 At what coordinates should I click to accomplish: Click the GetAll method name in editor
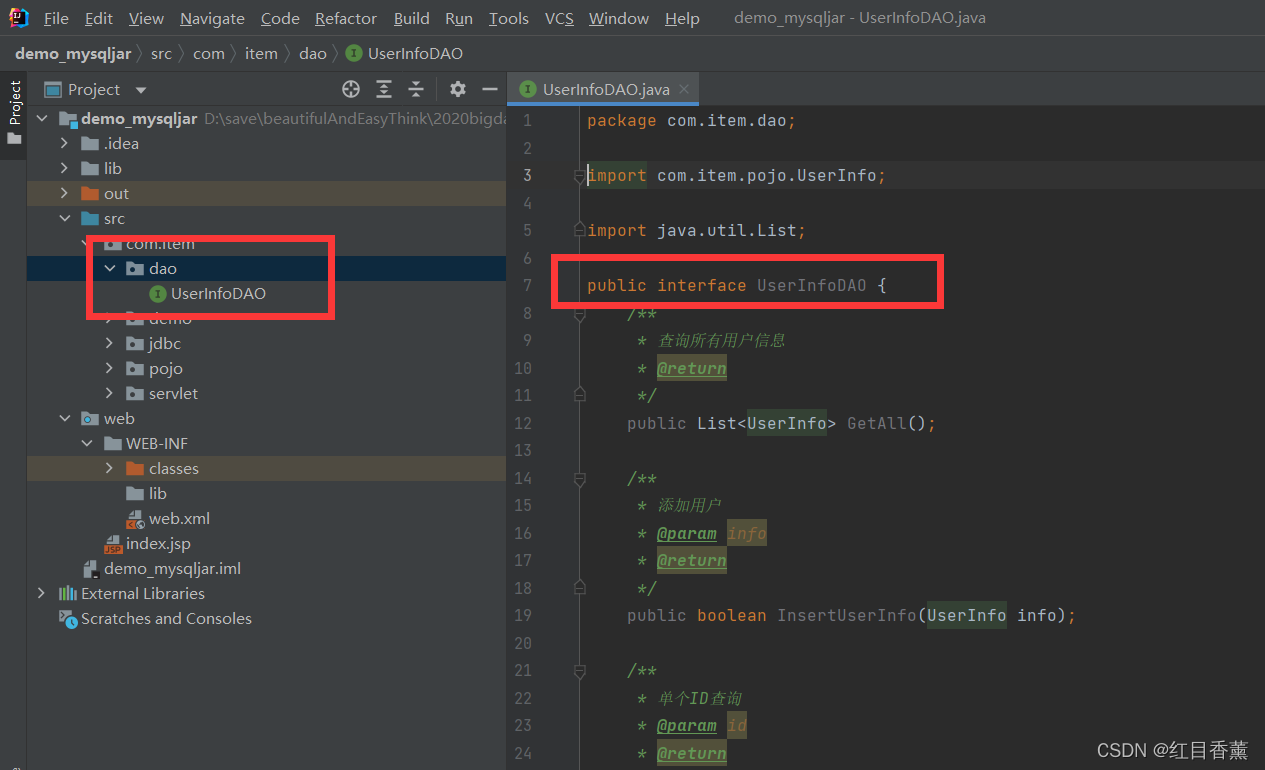pos(877,423)
